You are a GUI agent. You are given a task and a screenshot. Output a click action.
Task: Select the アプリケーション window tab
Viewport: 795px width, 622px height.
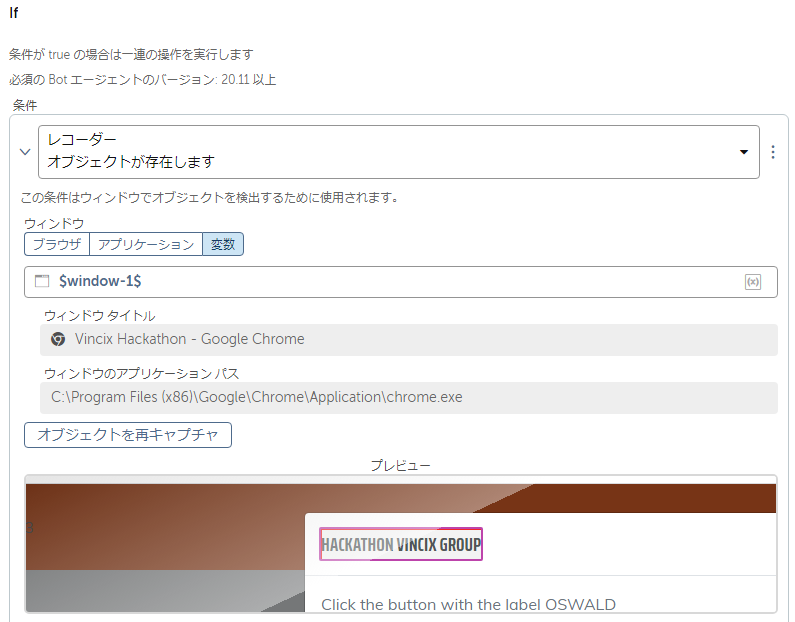(146, 244)
